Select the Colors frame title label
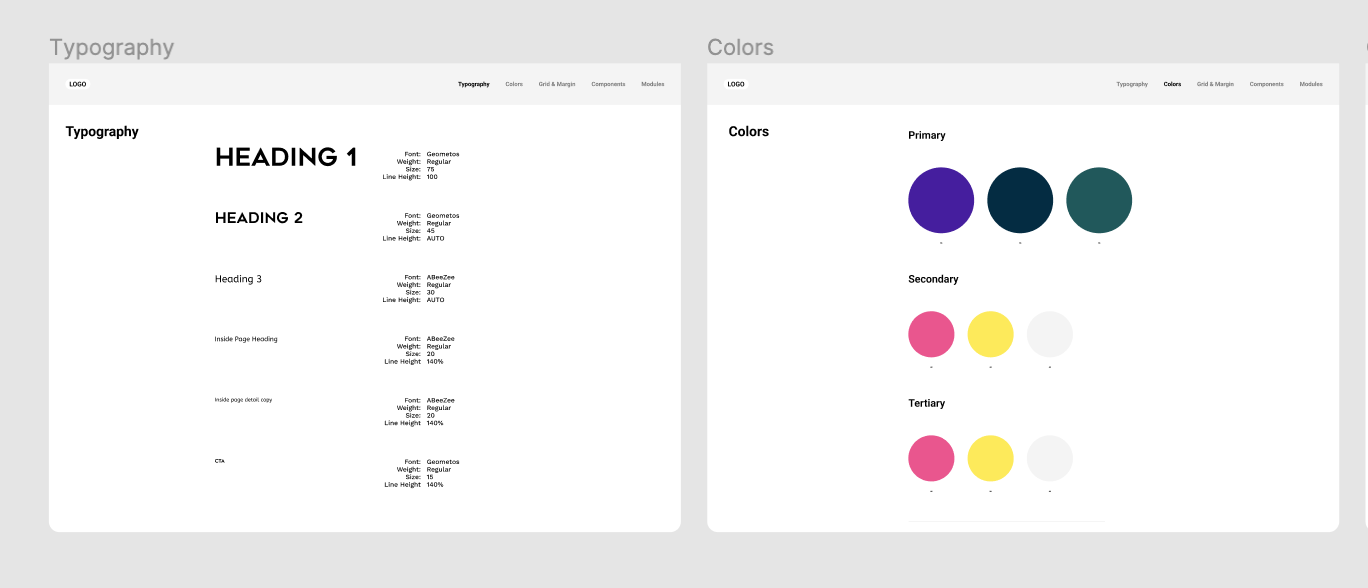This screenshot has height=588, width=1368. click(740, 48)
